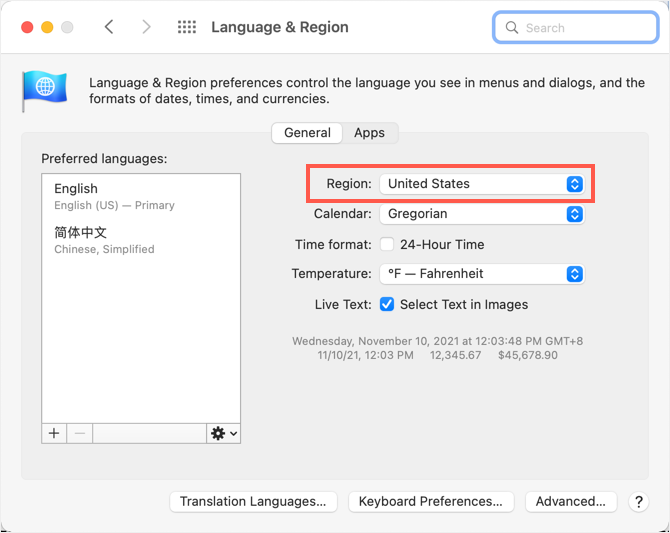This screenshot has width=670, height=533.
Task: Open the Advanced settings
Action: click(x=570, y=502)
